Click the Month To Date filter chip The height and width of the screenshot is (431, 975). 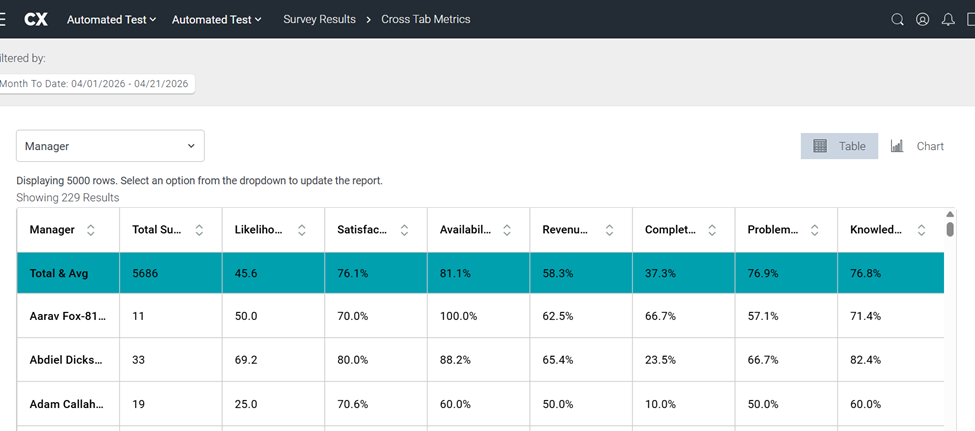[95, 84]
